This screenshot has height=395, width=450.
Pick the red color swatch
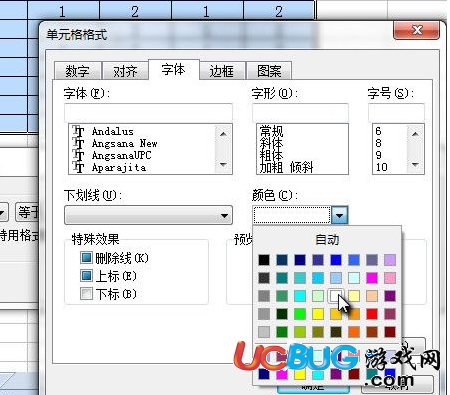[x=372, y=314]
